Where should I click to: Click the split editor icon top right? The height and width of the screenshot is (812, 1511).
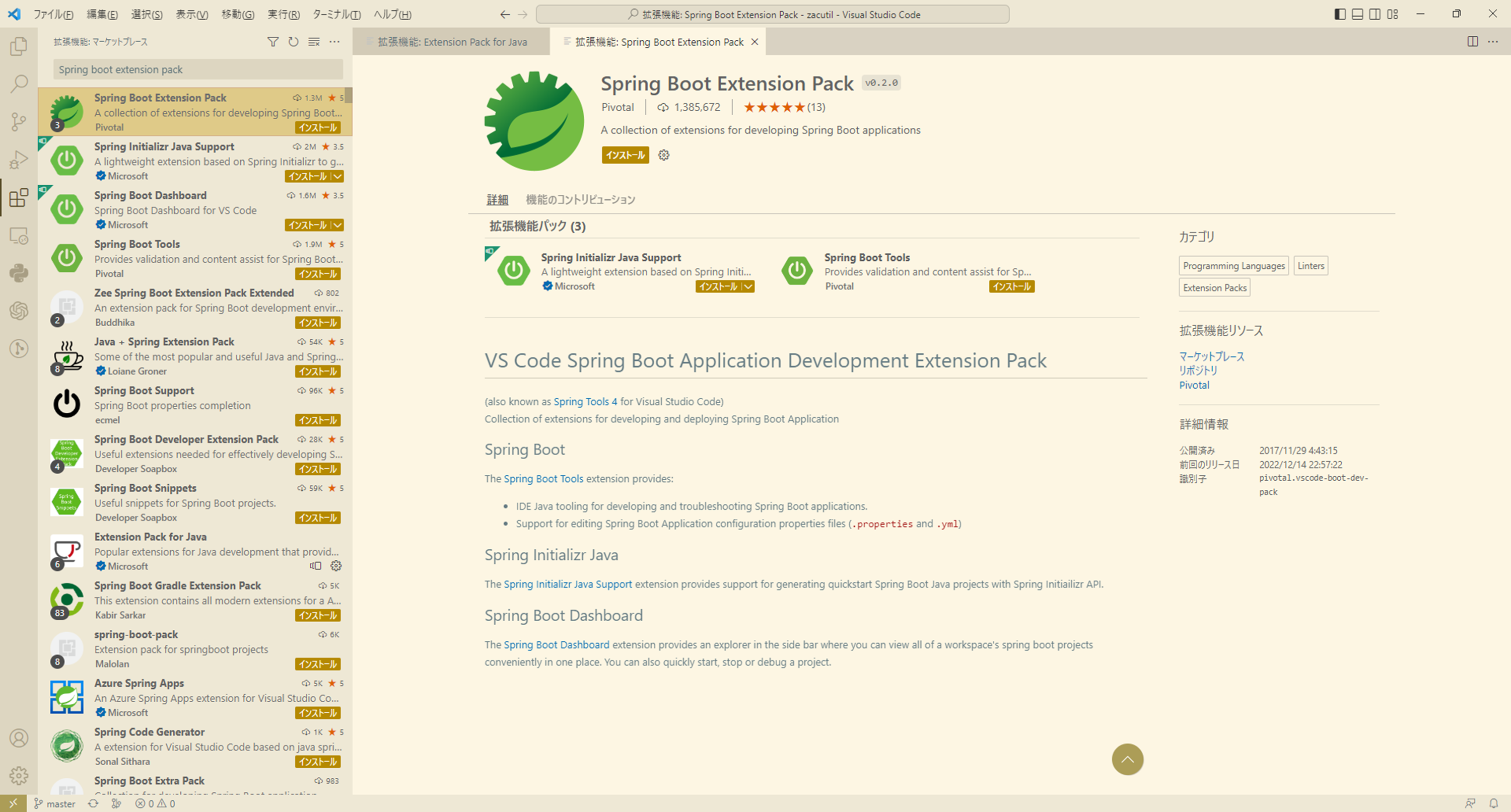tap(1472, 41)
